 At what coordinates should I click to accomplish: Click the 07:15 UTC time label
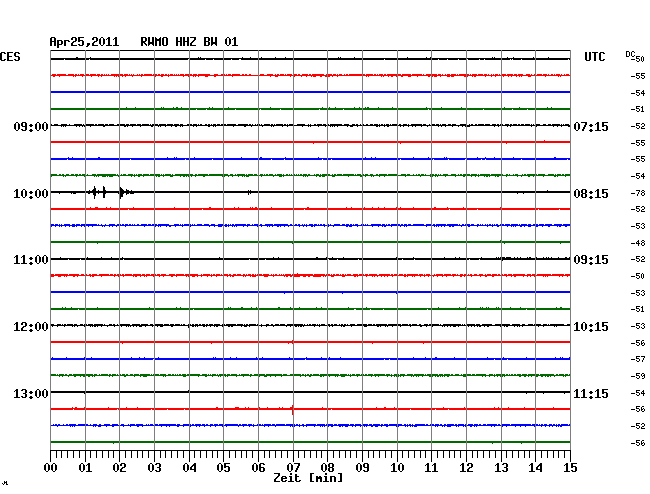(591, 126)
